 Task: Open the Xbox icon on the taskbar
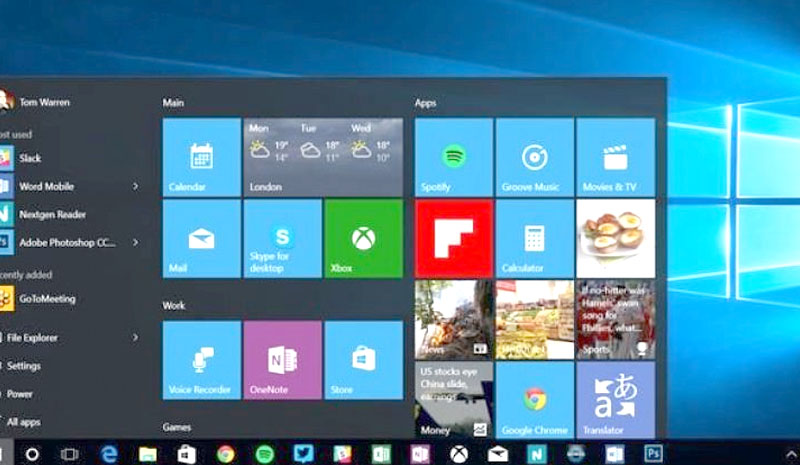(x=459, y=454)
